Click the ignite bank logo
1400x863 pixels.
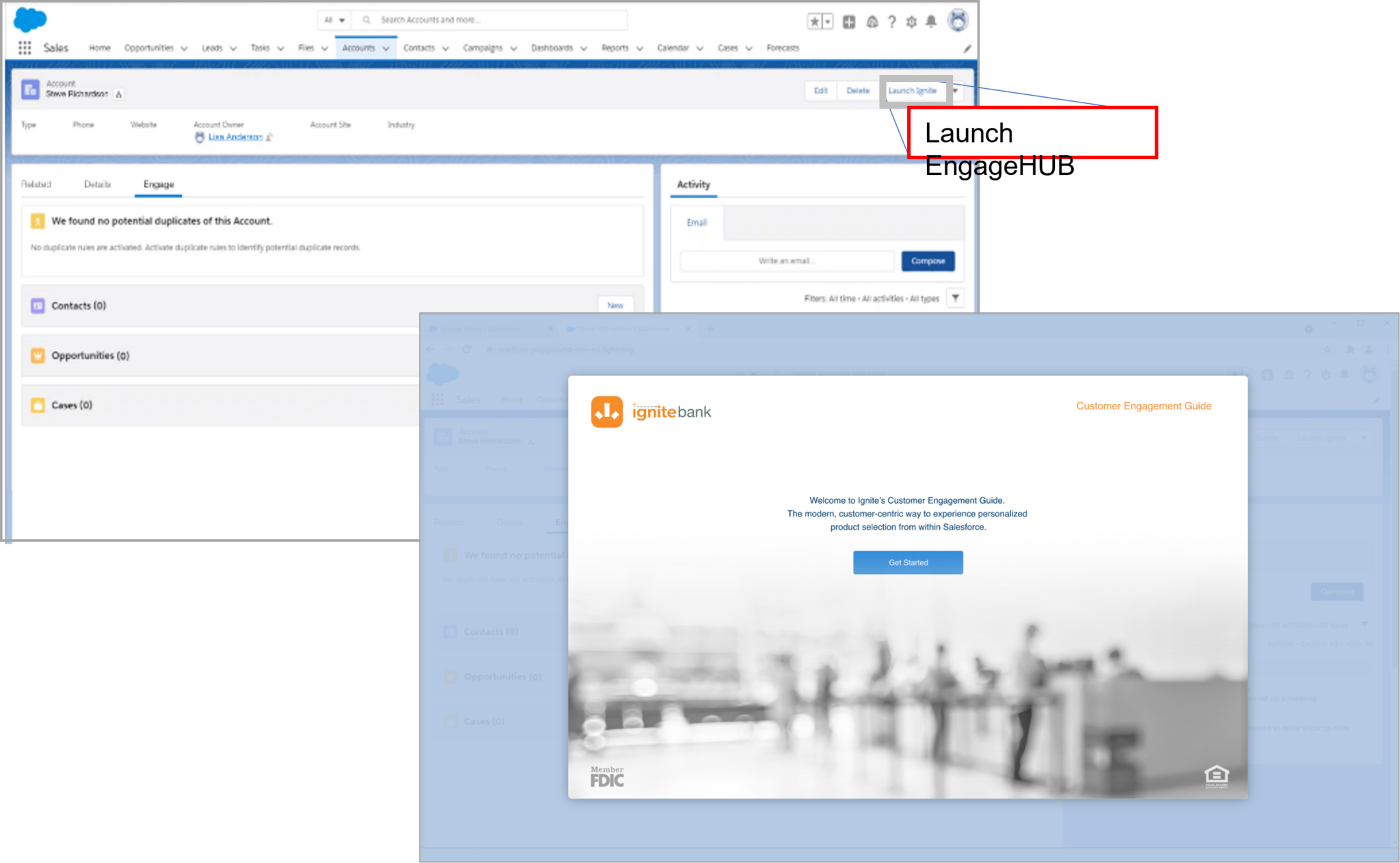coord(609,410)
